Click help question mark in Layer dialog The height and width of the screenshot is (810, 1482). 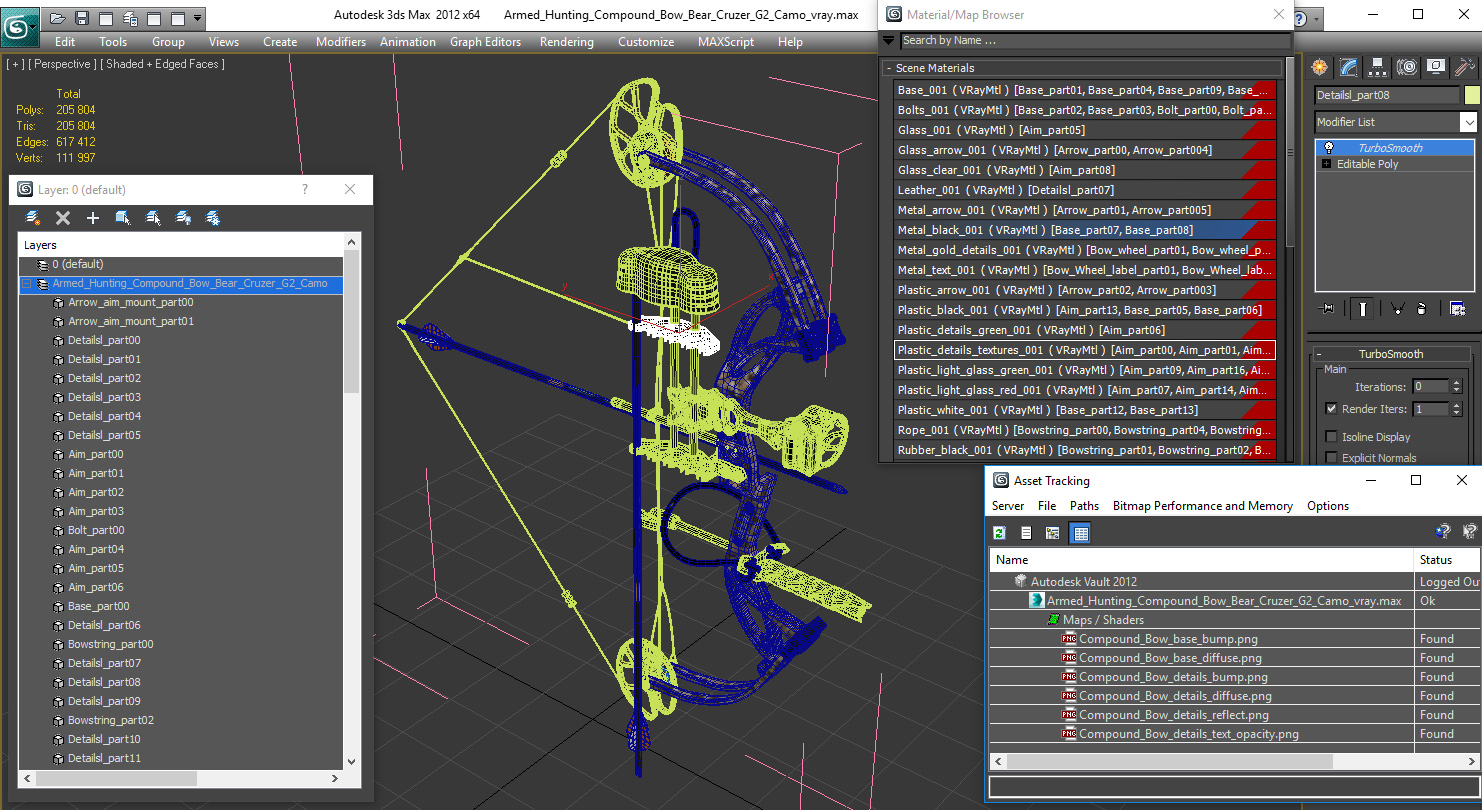[305, 190]
